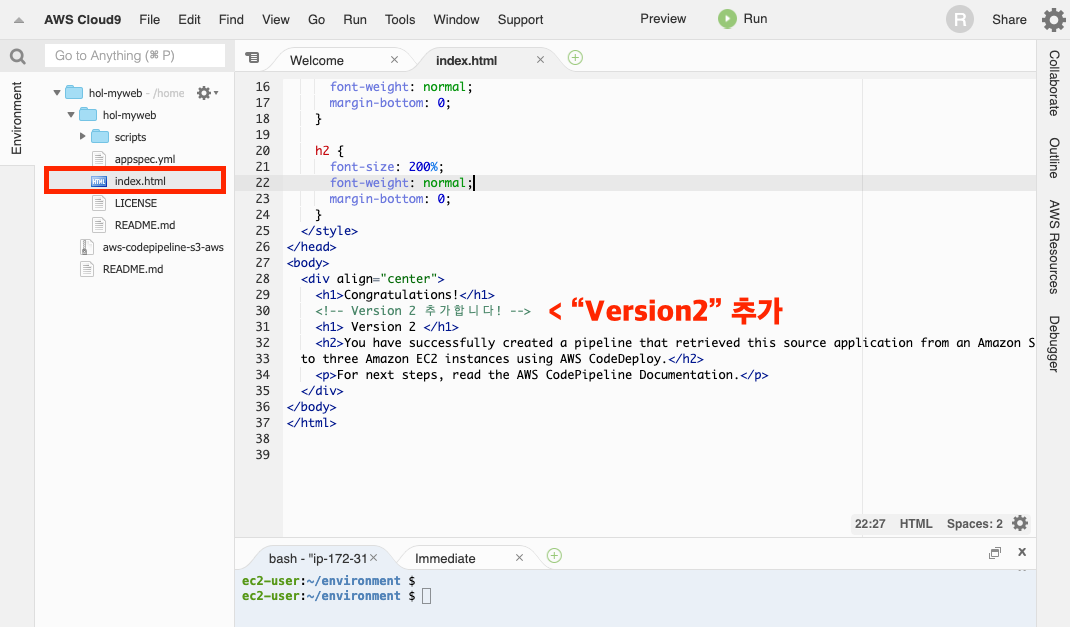Click the terminal command prompt area
This screenshot has height=627, width=1070.
(x=635, y=596)
